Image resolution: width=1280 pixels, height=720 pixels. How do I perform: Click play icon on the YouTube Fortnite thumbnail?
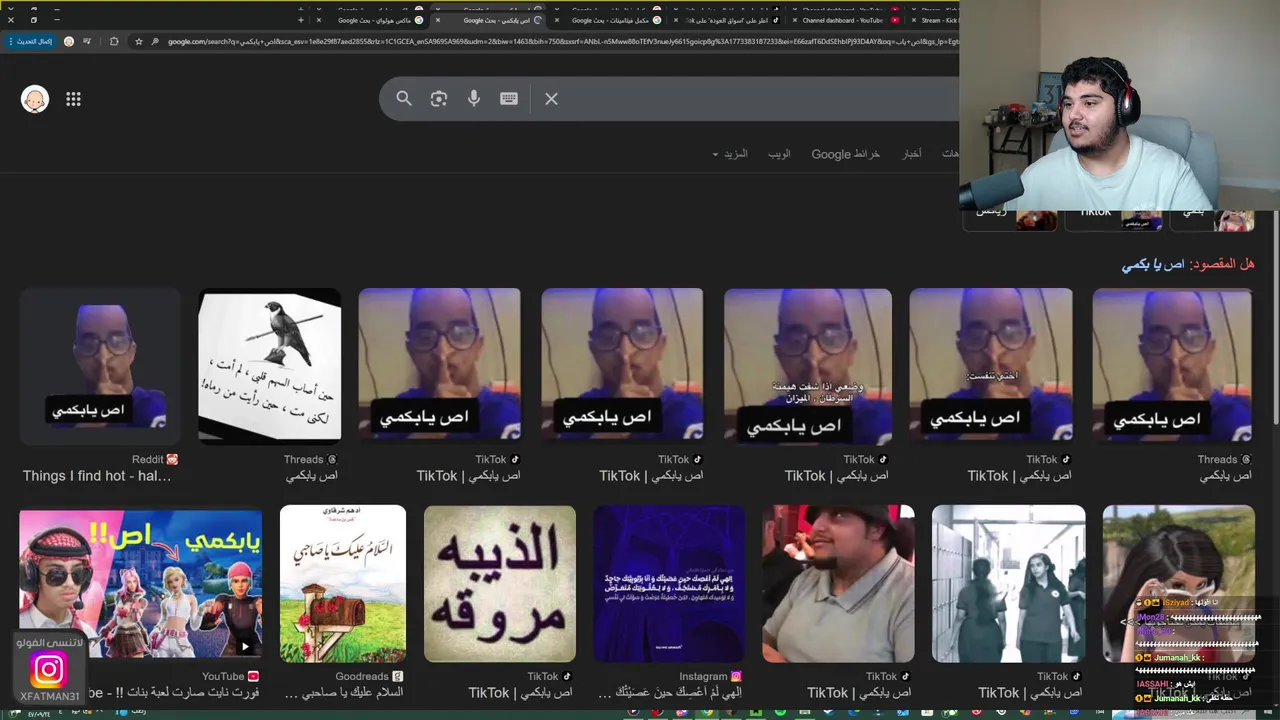point(245,646)
